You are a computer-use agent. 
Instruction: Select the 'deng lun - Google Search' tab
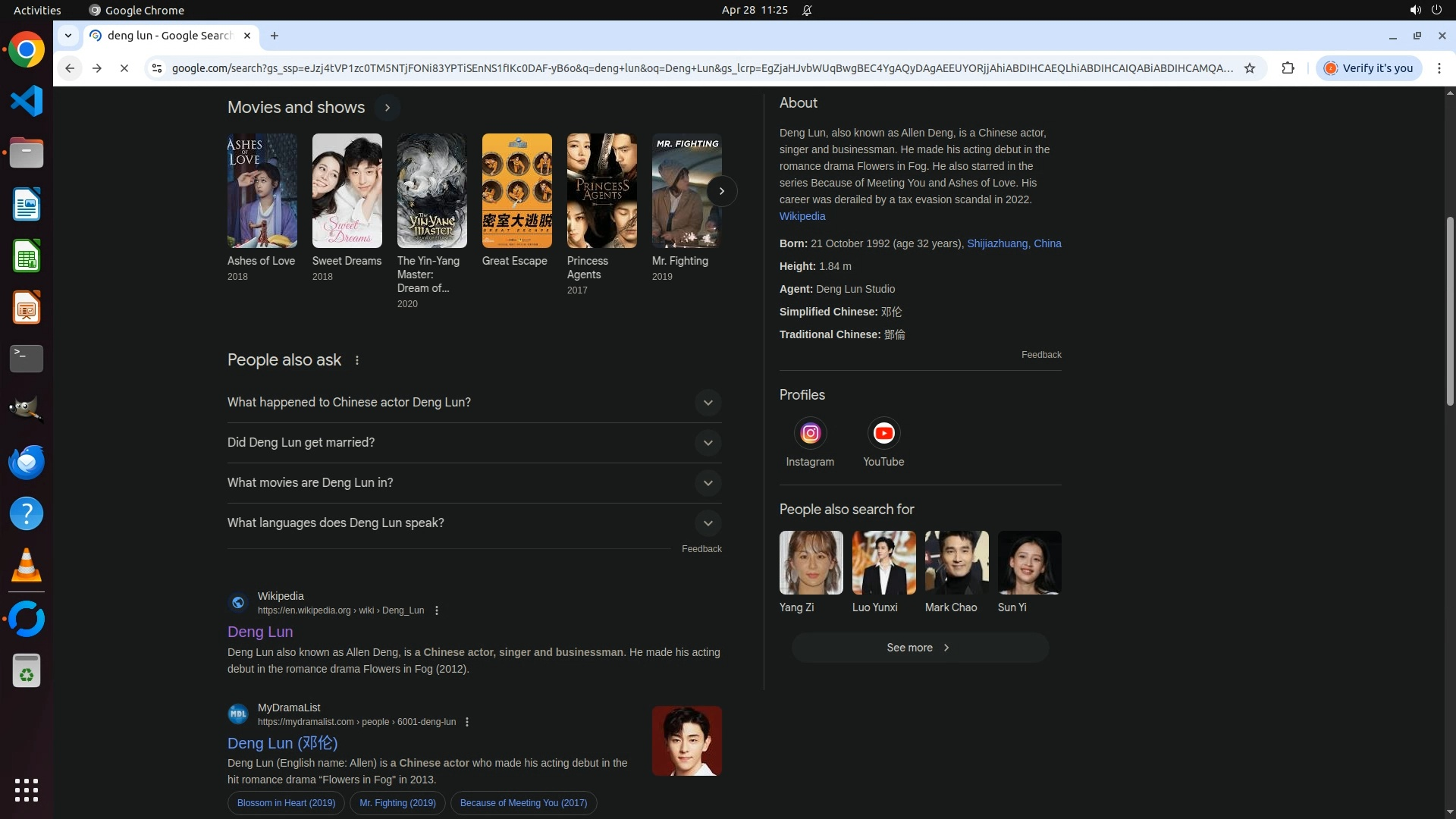[x=170, y=36]
